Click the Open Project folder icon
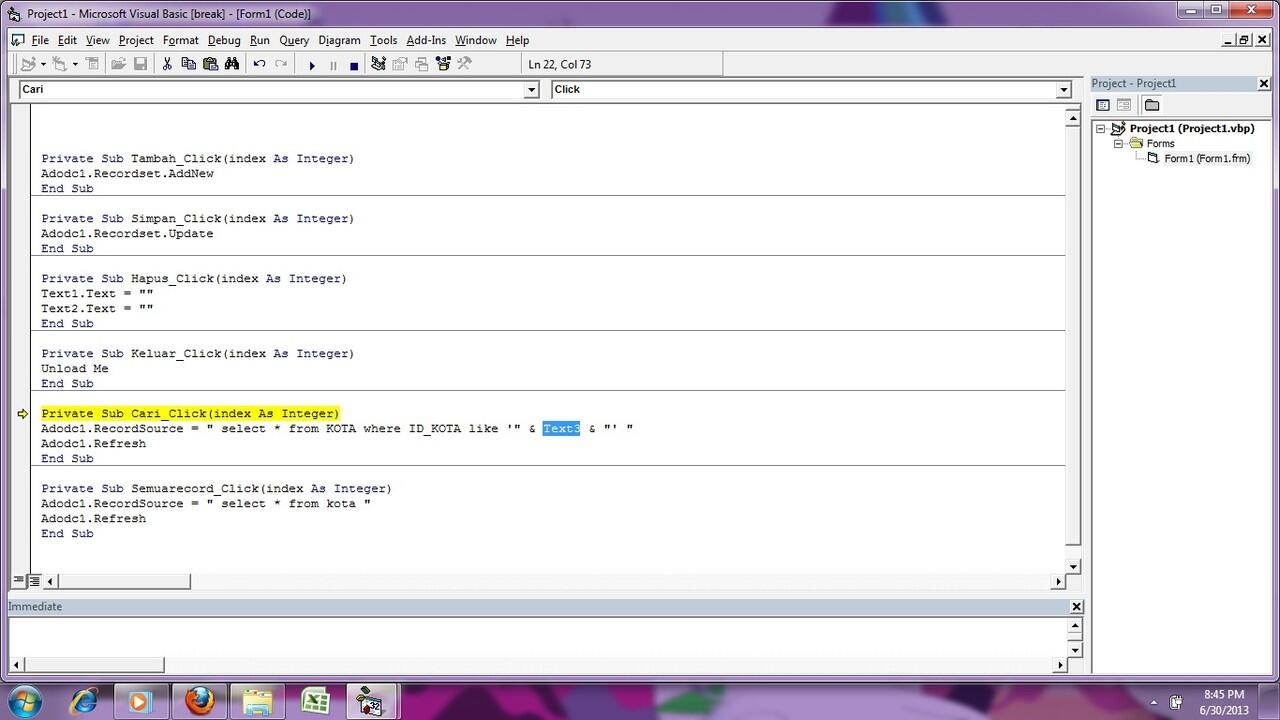Image resolution: width=1280 pixels, height=720 pixels. [x=118, y=64]
